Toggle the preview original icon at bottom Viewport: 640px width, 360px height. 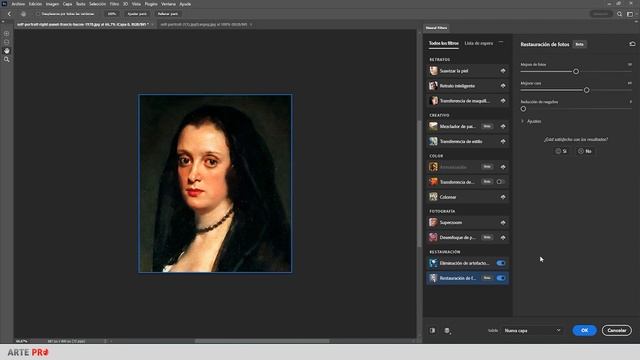point(432,331)
